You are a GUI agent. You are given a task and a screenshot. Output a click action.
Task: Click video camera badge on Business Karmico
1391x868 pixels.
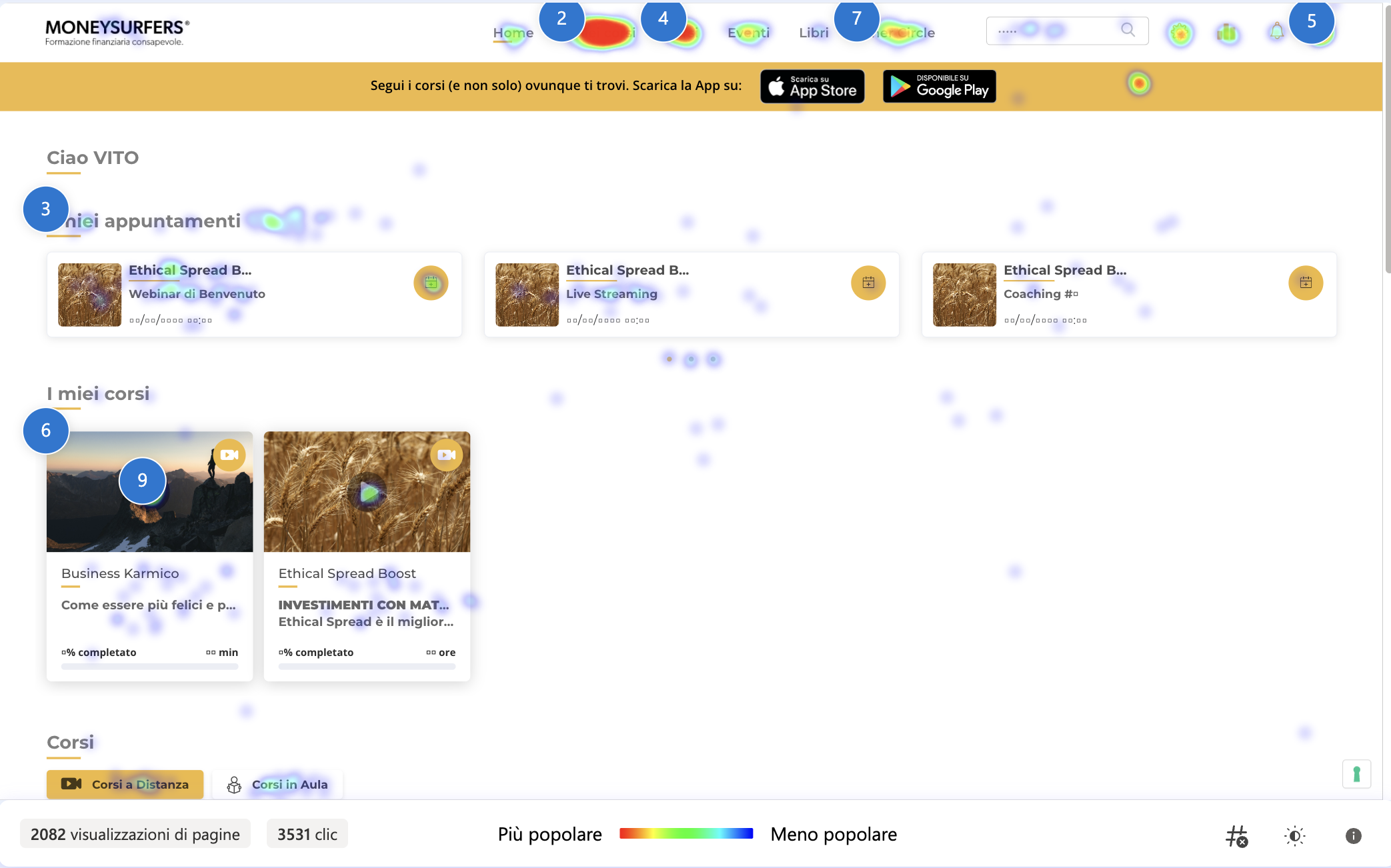229,455
